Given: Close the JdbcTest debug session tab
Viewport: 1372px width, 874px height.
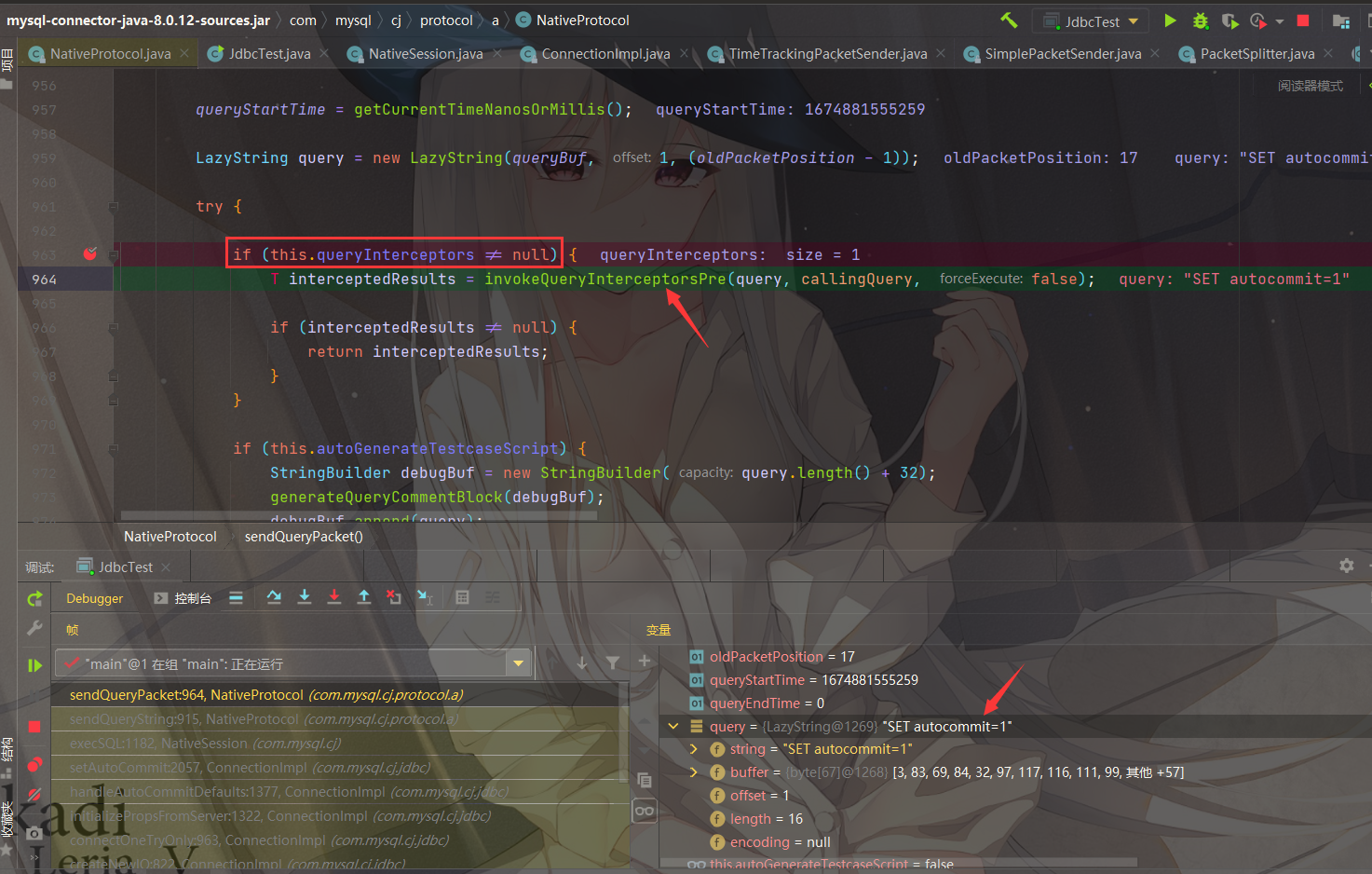Looking at the screenshot, I should click(166, 567).
